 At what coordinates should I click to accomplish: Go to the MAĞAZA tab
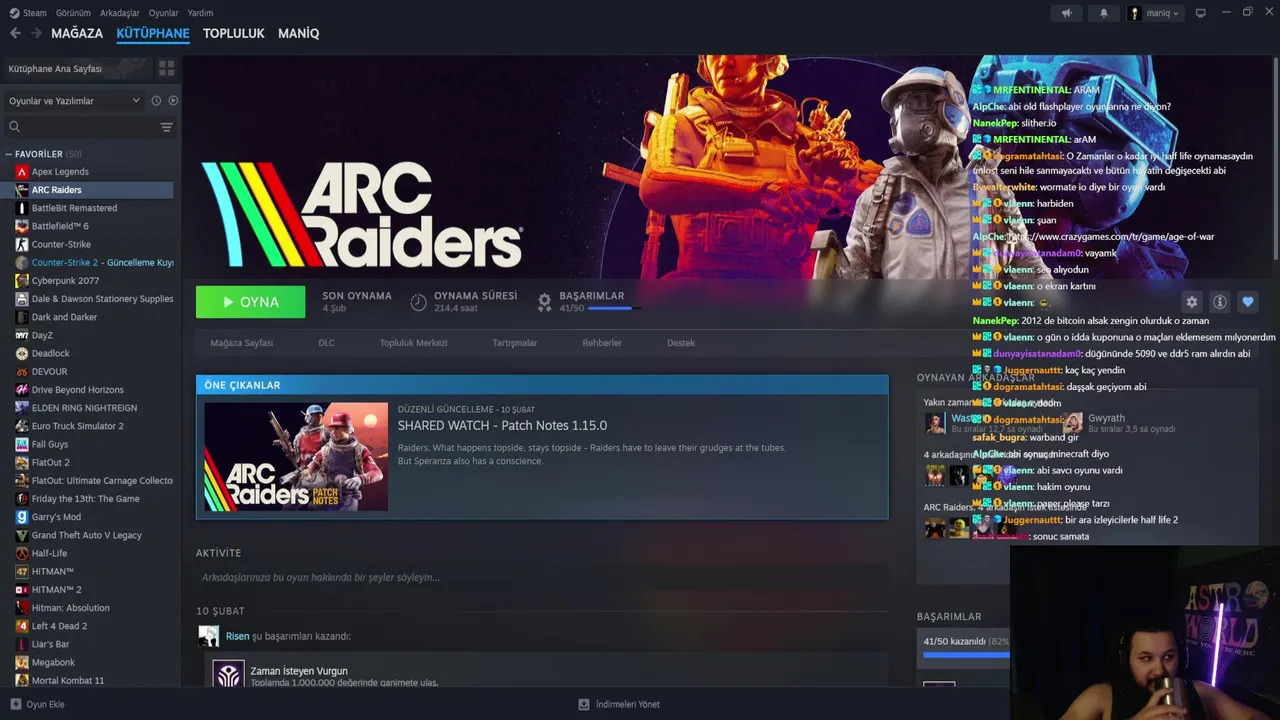(x=77, y=33)
